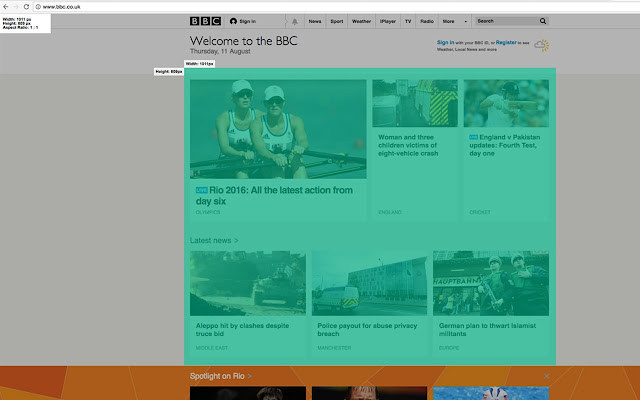The width and height of the screenshot is (640, 400).
Task: Open the Latest news section link
Action: 214,240
